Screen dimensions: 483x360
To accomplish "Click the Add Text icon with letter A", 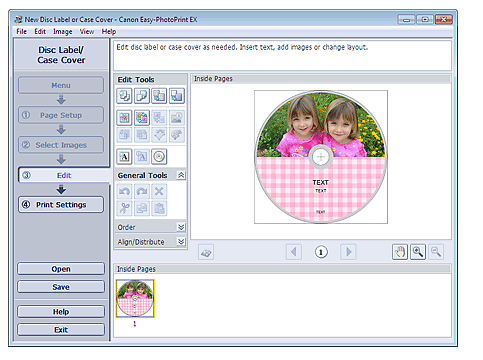I will (x=124, y=156).
